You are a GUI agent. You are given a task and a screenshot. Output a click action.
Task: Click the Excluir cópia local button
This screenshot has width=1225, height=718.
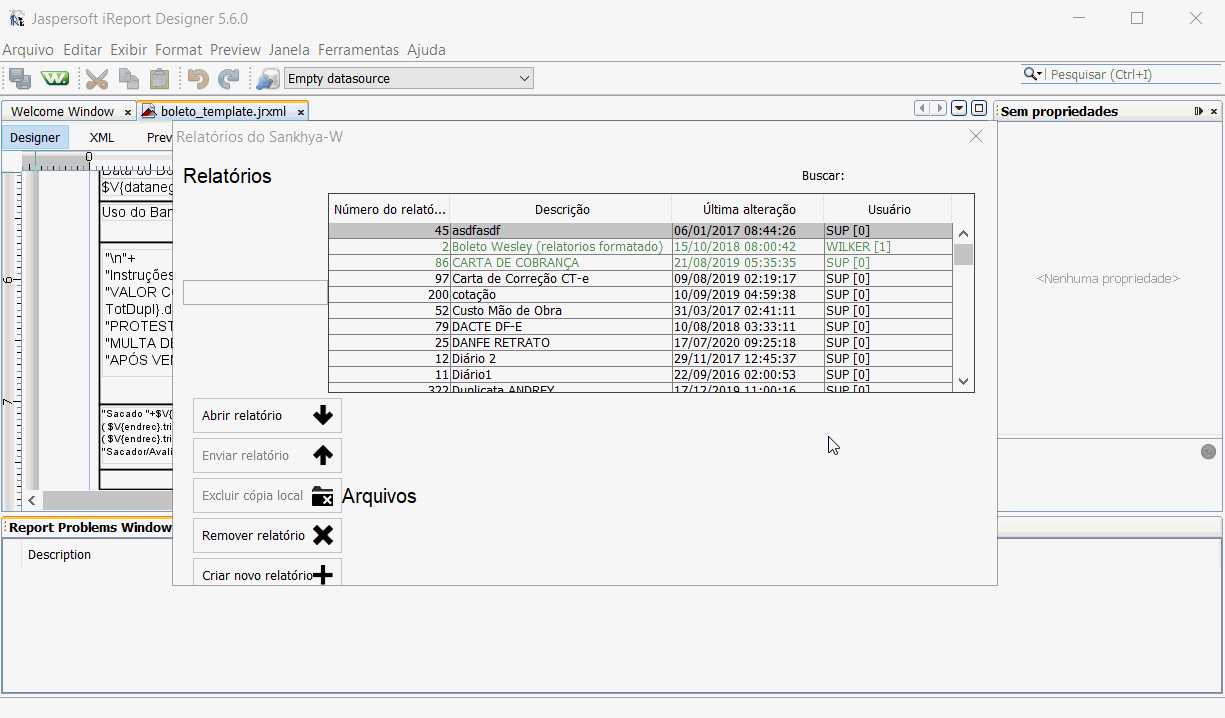point(267,496)
